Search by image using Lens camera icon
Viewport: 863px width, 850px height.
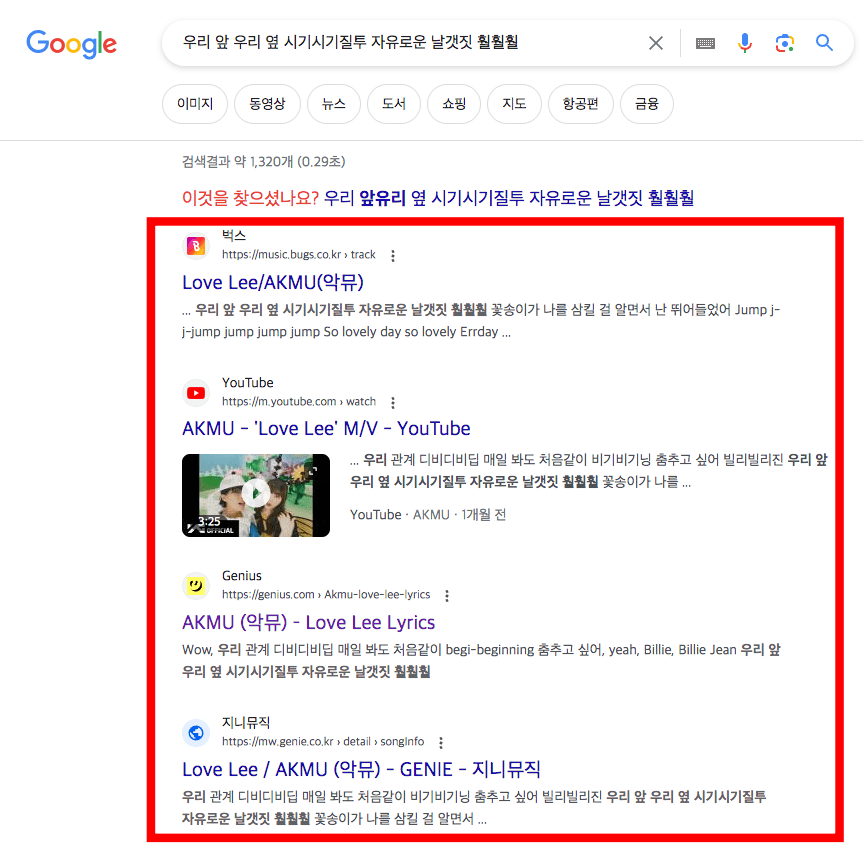[x=784, y=43]
